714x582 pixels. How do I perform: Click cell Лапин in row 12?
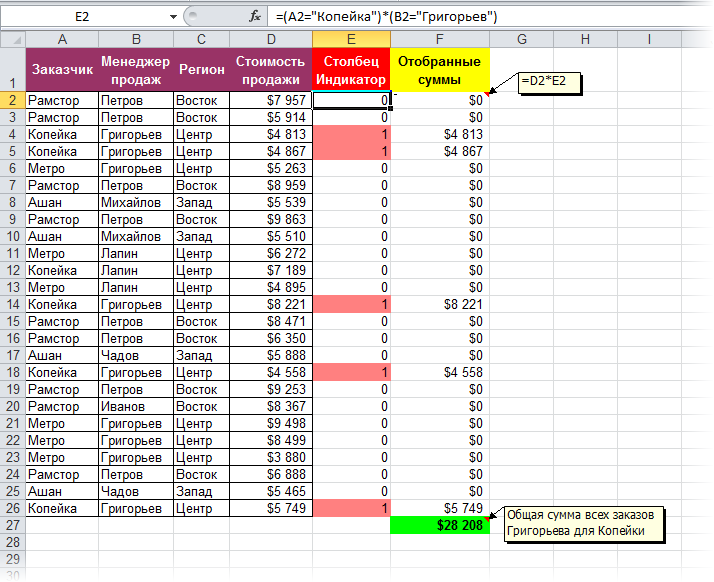[136, 271]
